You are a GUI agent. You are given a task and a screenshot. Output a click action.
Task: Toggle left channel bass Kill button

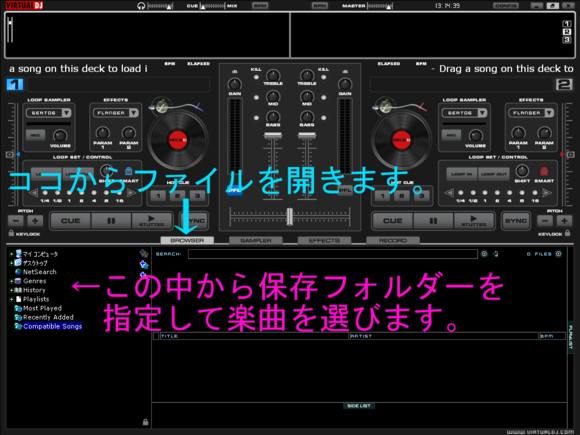[256, 118]
